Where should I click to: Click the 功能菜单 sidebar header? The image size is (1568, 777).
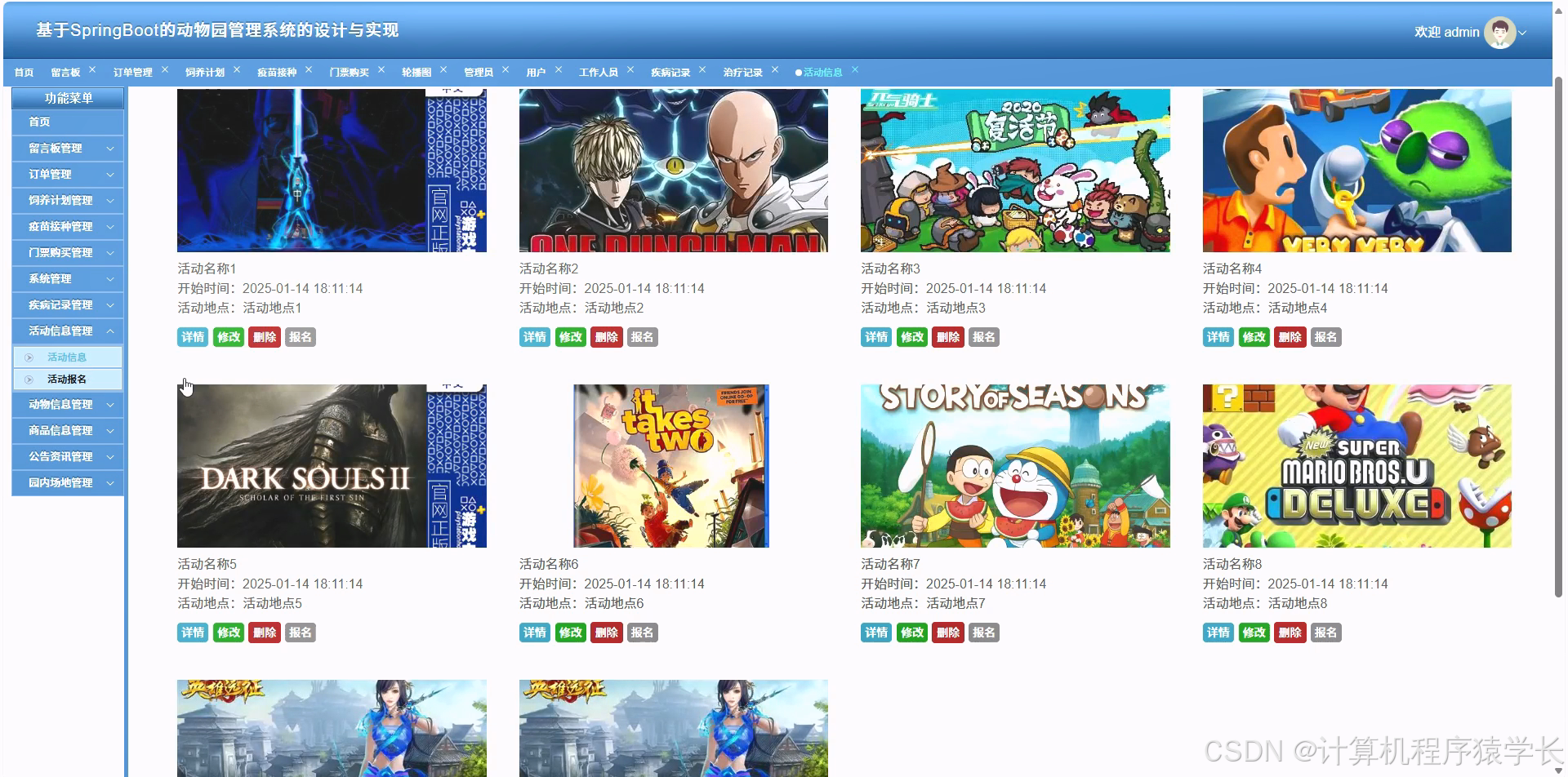tap(68, 98)
